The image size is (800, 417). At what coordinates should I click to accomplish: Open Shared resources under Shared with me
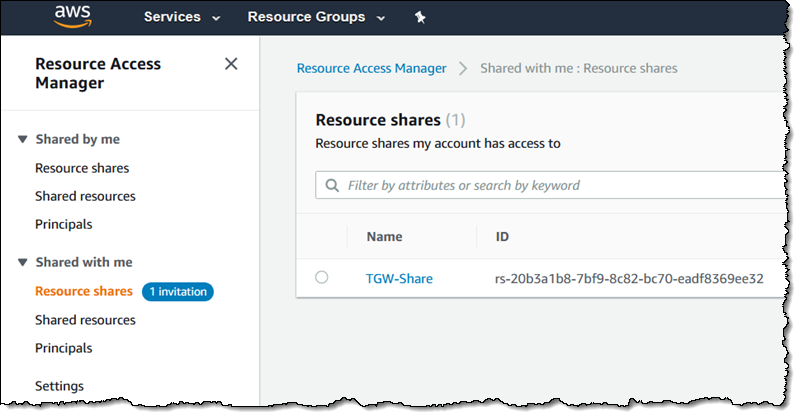(x=85, y=320)
